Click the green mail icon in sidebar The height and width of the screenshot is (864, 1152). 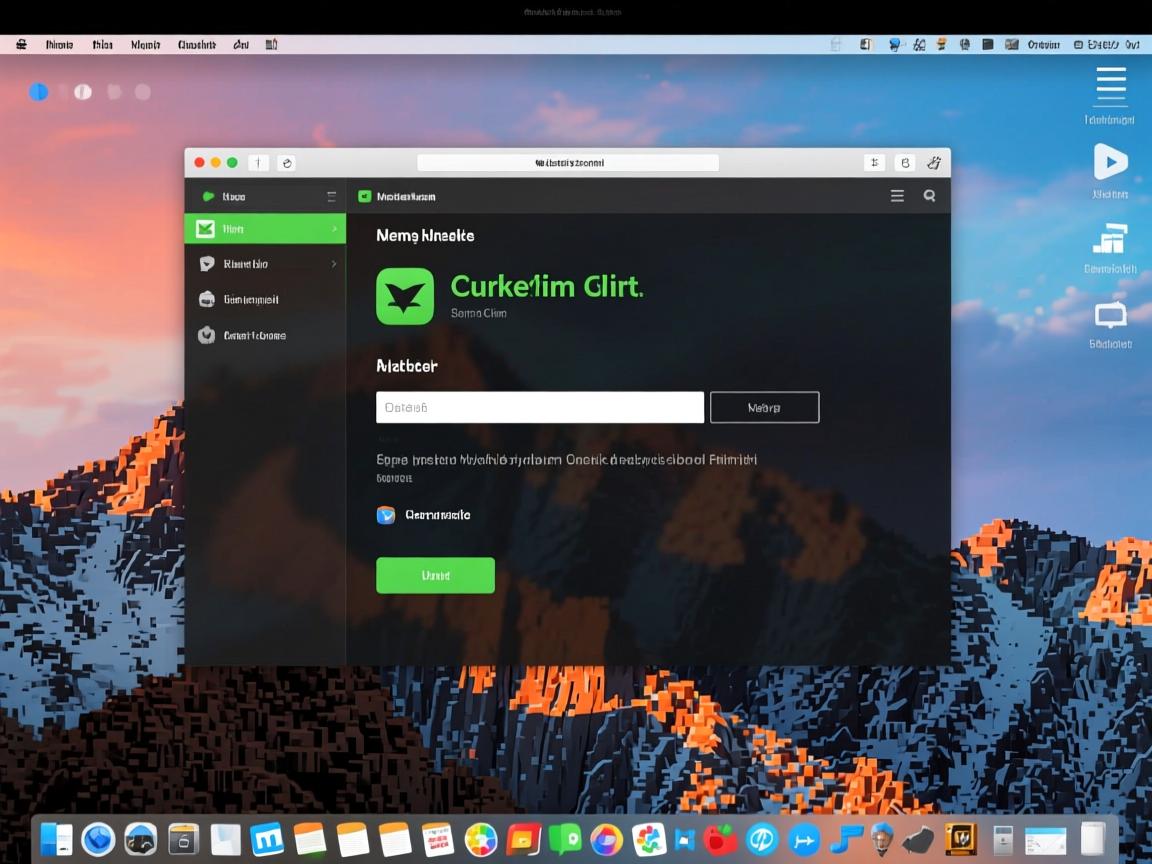206,229
